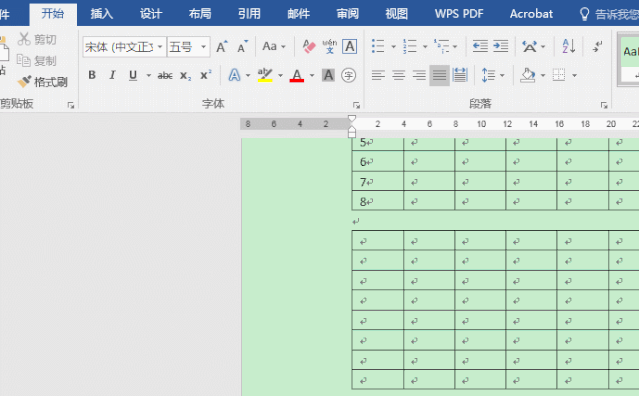
Task: Open the Font dialog launcher
Action: 357,106
